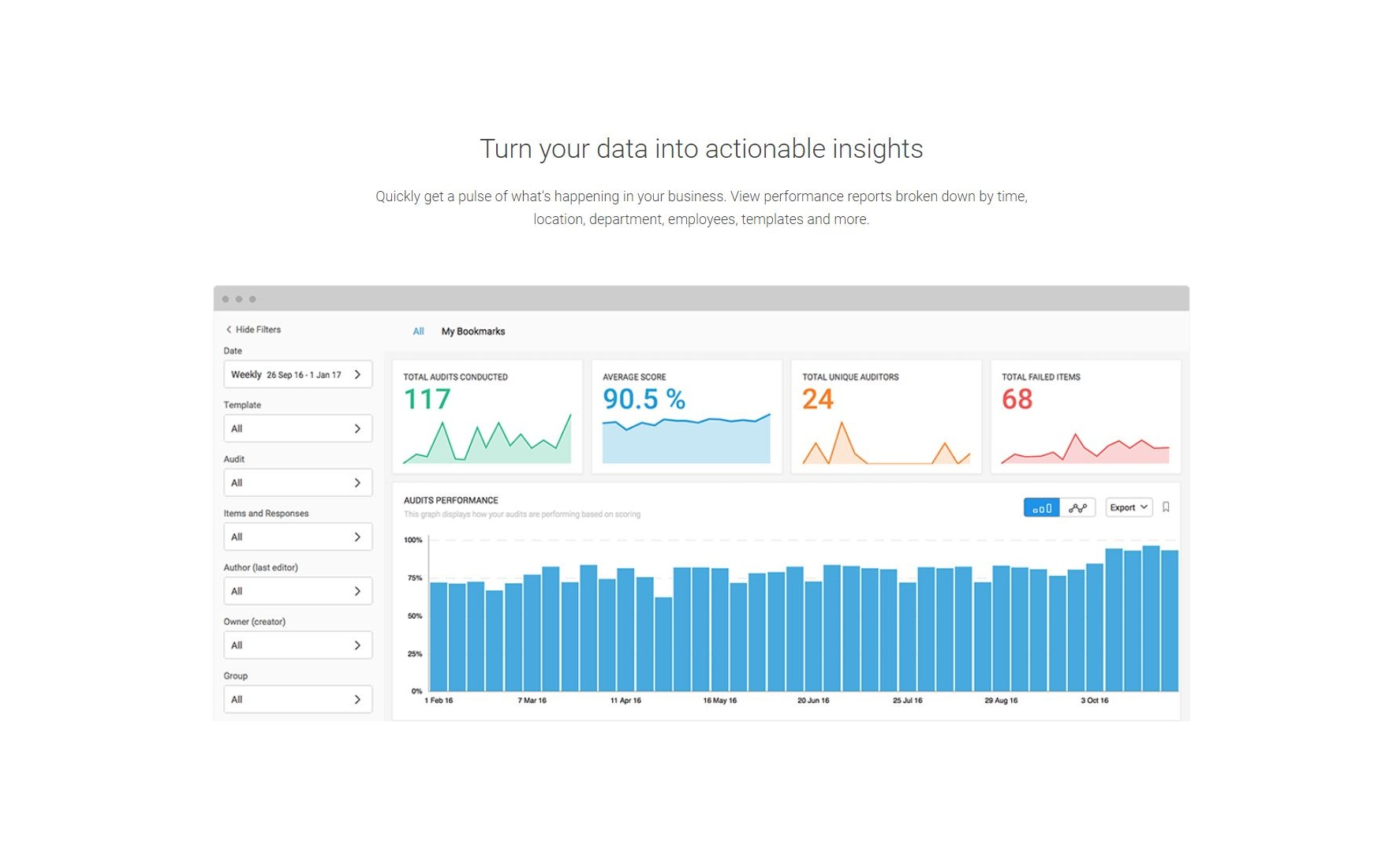This screenshot has width=1400, height=842.
Task: Switch to My Bookmarks tab
Action: click(x=473, y=331)
